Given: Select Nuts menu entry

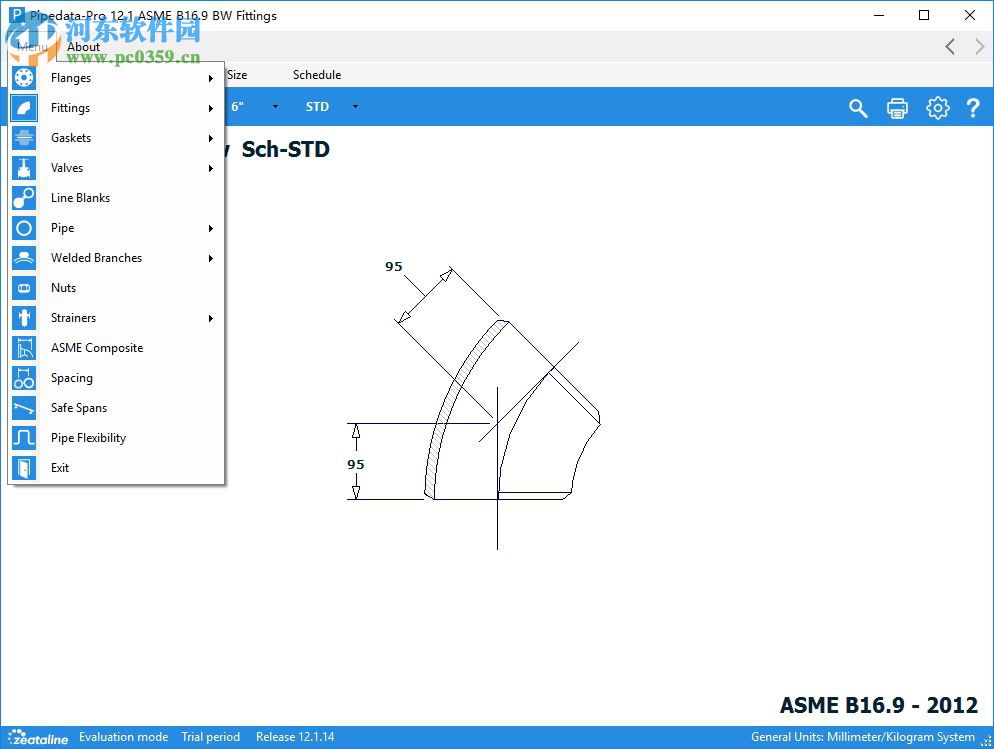Looking at the screenshot, I should pyautogui.click(x=117, y=288).
